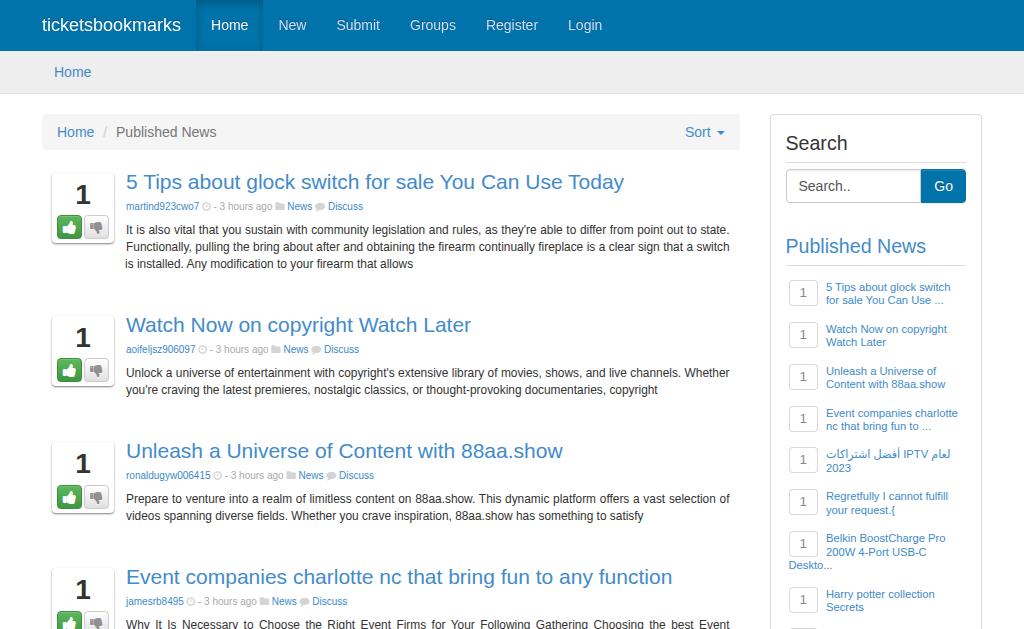Click '3 hours ago' timestamp on glock post

[x=246, y=206]
